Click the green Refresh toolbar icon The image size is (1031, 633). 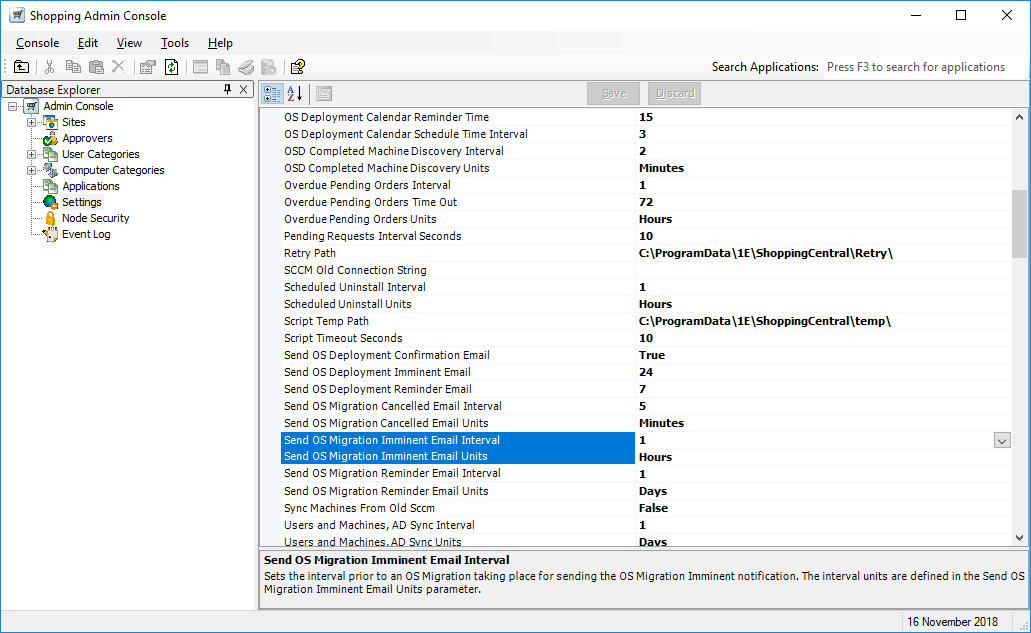pos(172,67)
